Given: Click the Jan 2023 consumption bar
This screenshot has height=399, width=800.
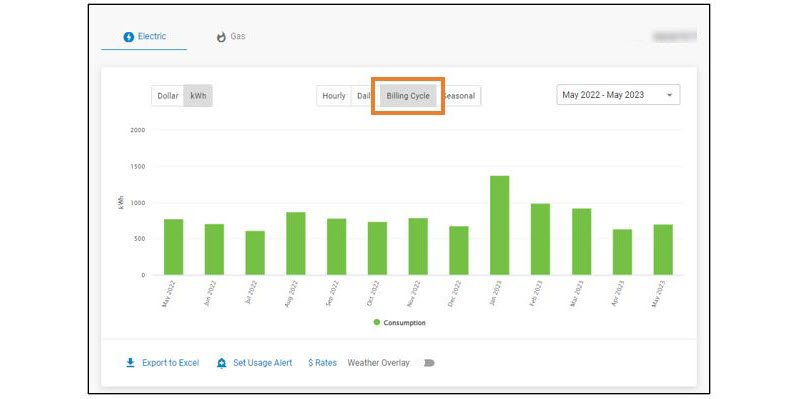Looking at the screenshot, I should coord(499,225).
